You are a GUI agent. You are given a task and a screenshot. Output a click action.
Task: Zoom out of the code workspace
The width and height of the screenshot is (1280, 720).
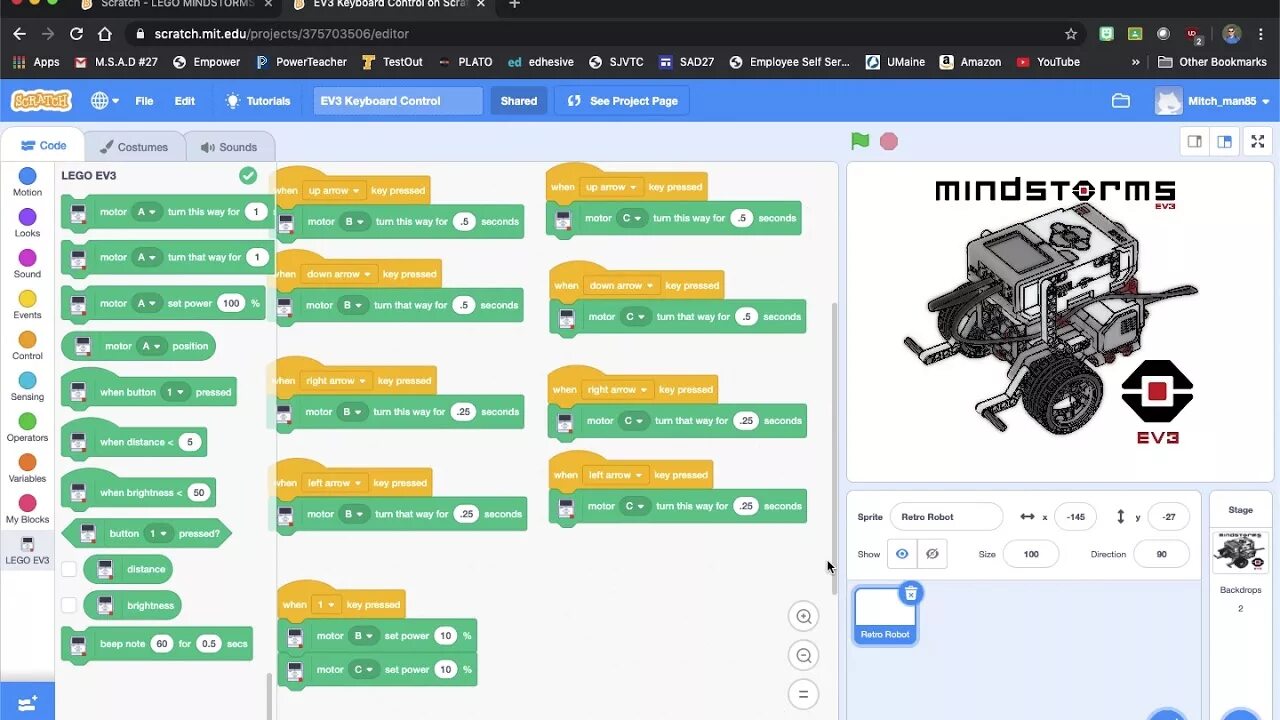coord(803,656)
